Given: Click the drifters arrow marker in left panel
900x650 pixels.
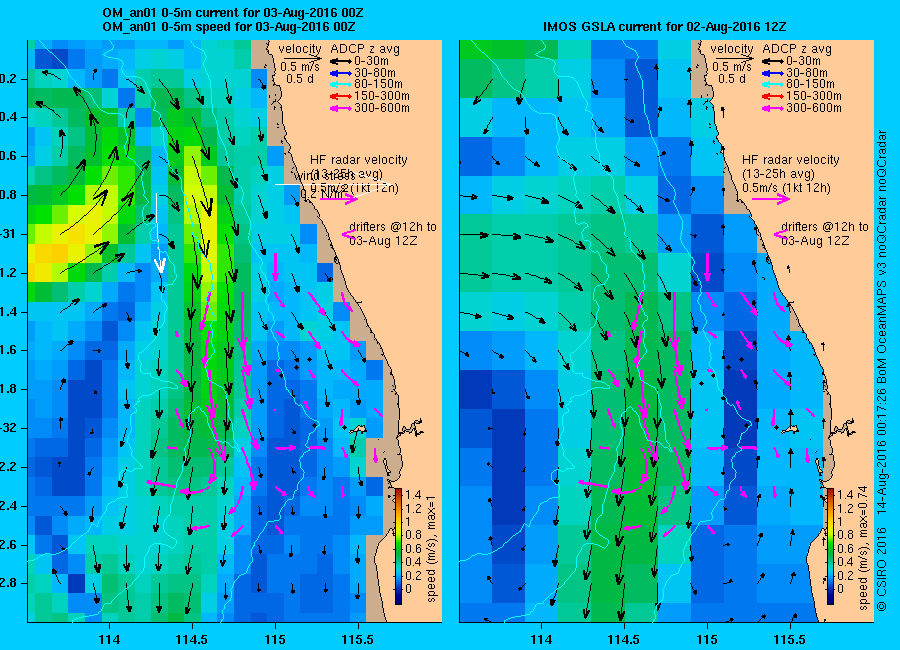Looking at the screenshot, I should tap(347, 234).
